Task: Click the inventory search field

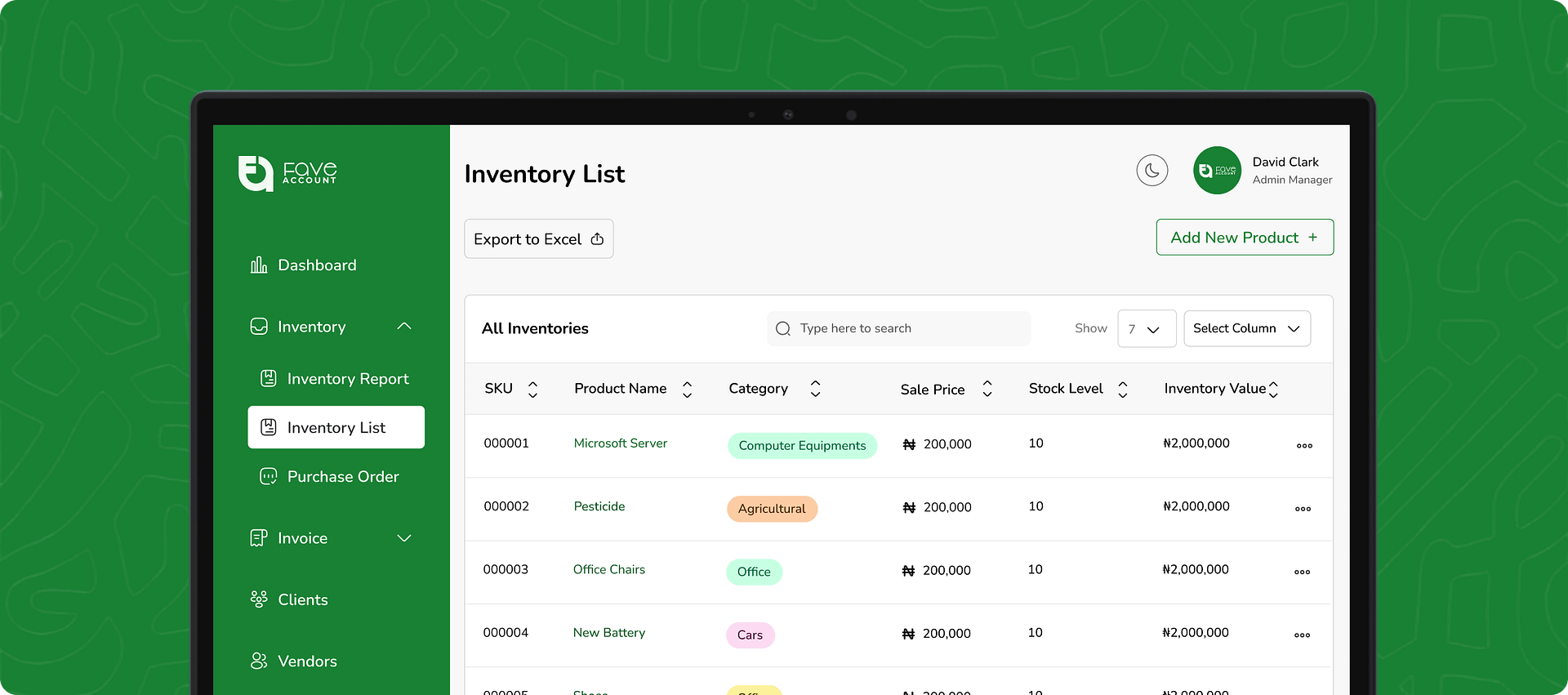Action: coord(898,328)
